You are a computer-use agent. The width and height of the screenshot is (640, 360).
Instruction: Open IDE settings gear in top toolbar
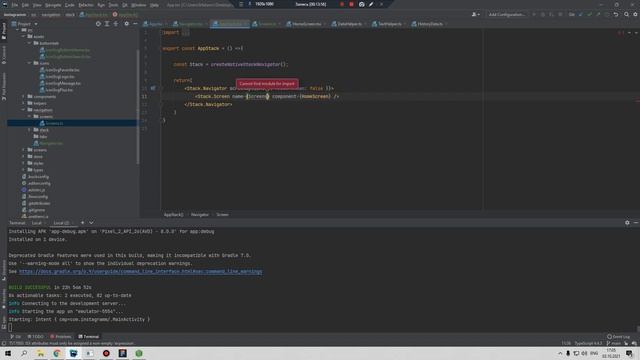tap(635, 14)
